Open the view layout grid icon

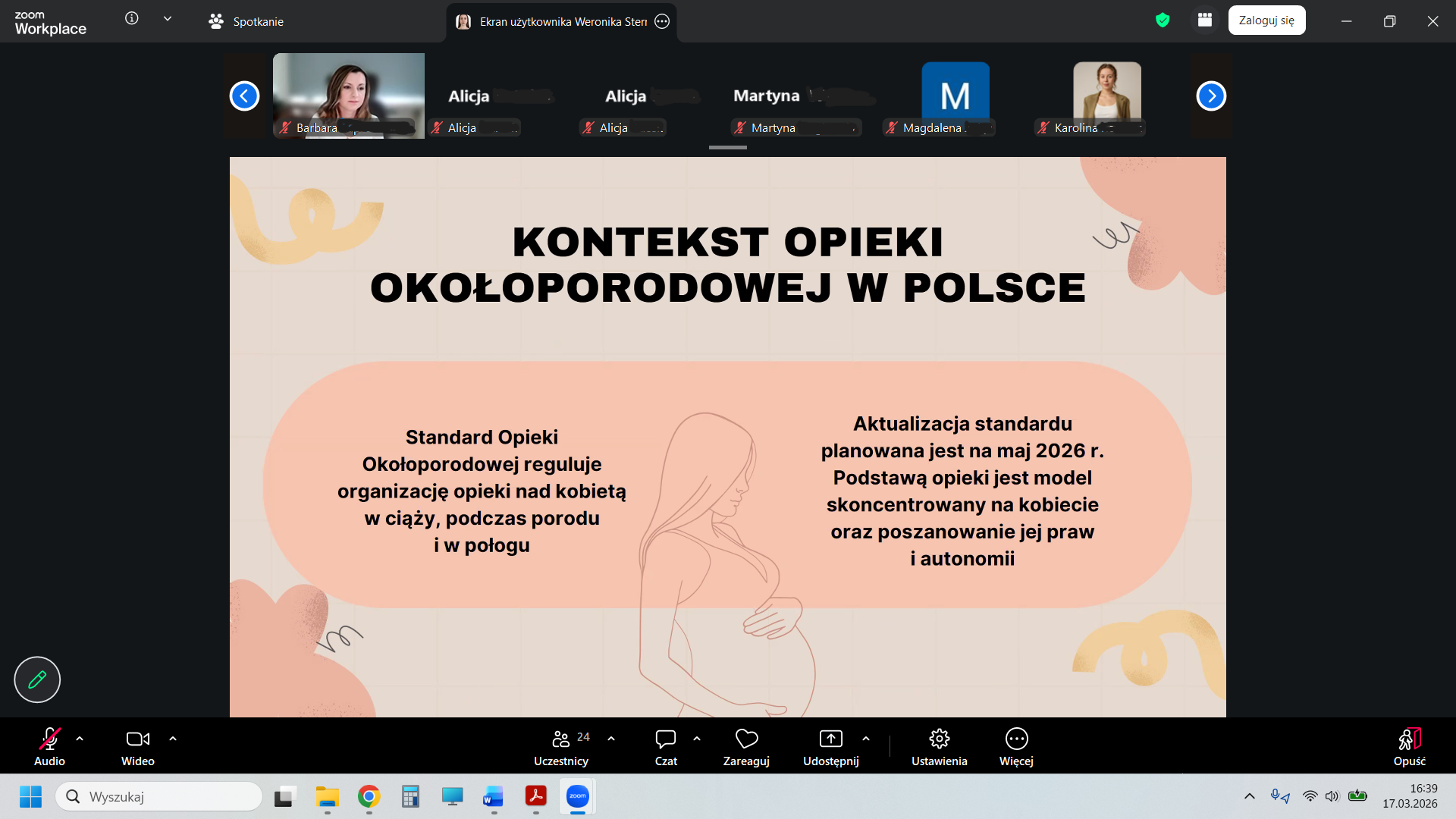pos(1205,20)
